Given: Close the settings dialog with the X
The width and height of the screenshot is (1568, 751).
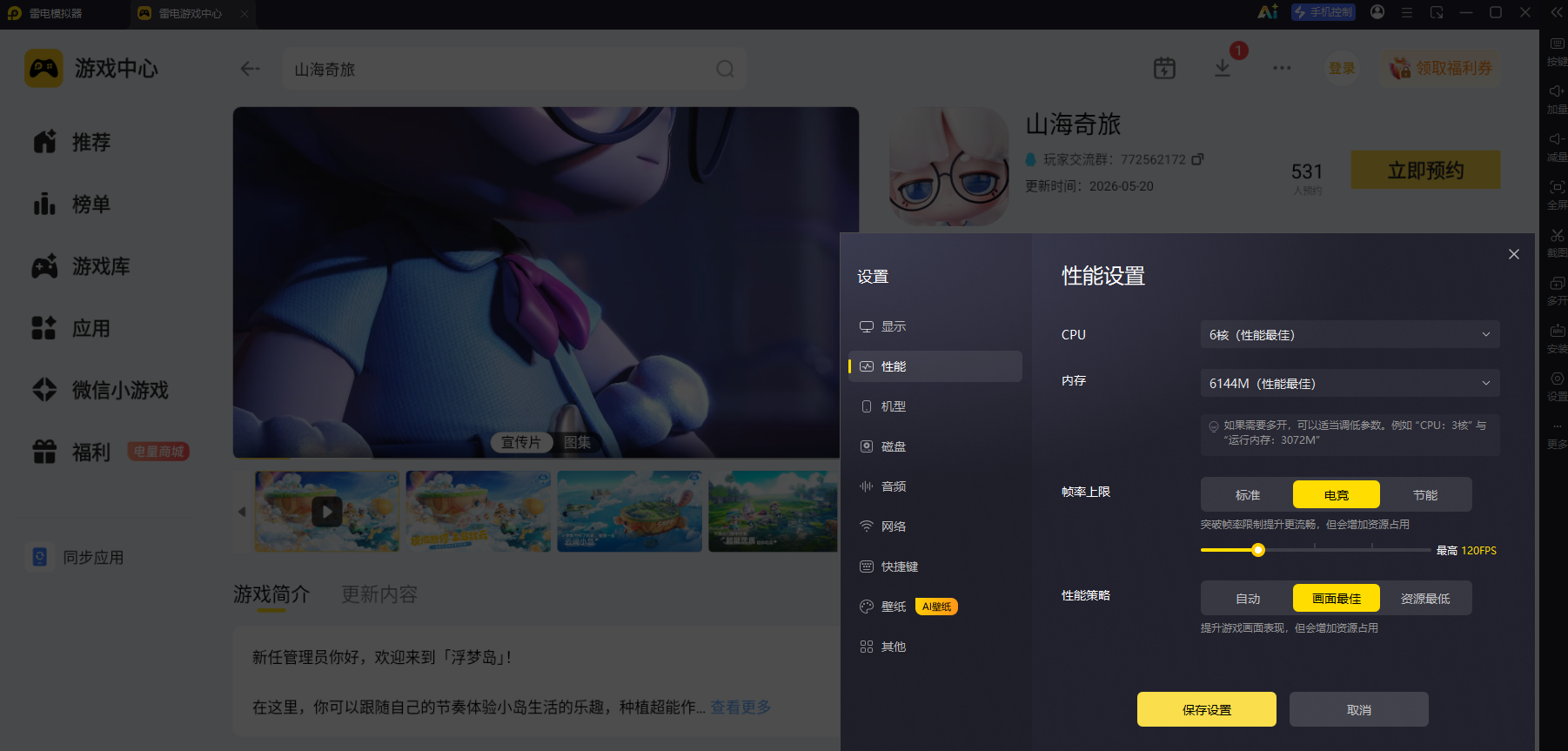Looking at the screenshot, I should point(1514,254).
